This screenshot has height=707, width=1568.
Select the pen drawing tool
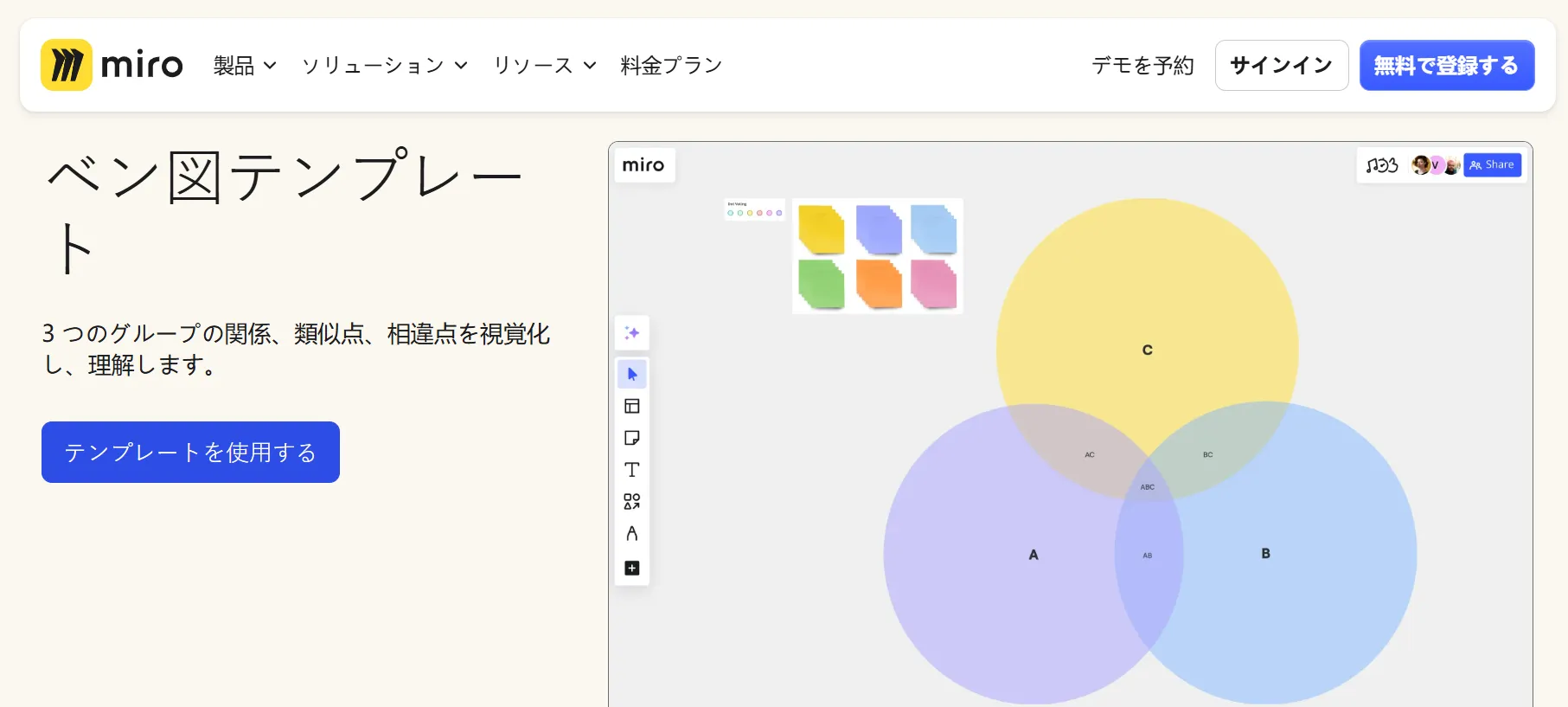(632, 534)
